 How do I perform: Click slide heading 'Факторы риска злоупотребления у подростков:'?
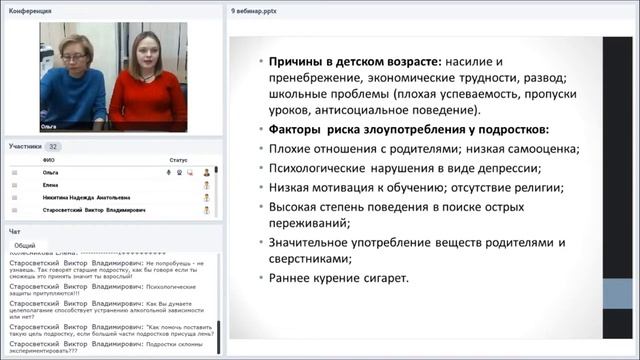[x=409, y=129]
